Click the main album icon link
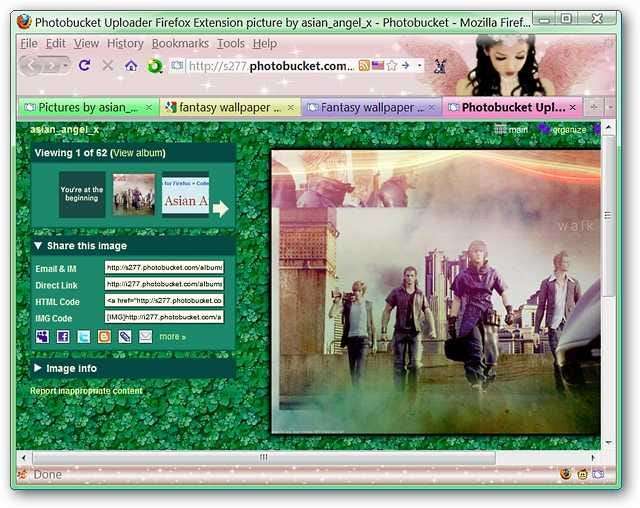This screenshot has height=508, width=640. pos(511,130)
